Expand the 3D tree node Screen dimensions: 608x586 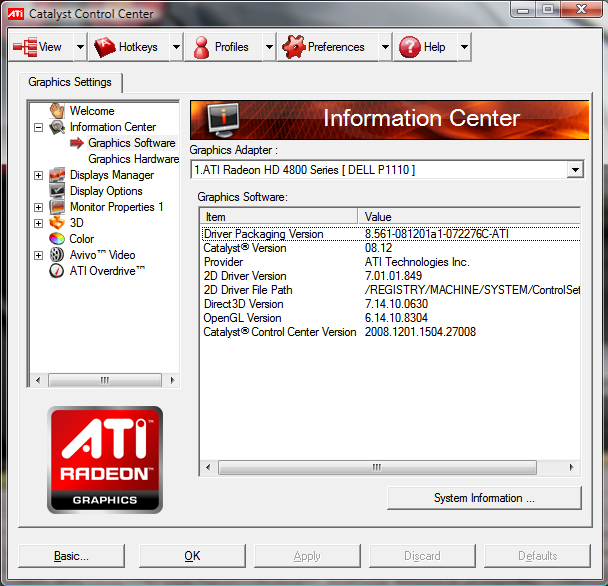coord(39,223)
